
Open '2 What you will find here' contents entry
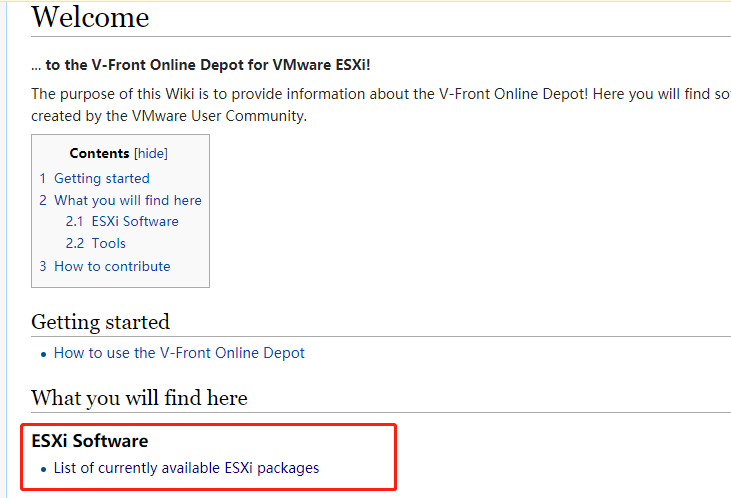pyautogui.click(x=120, y=200)
